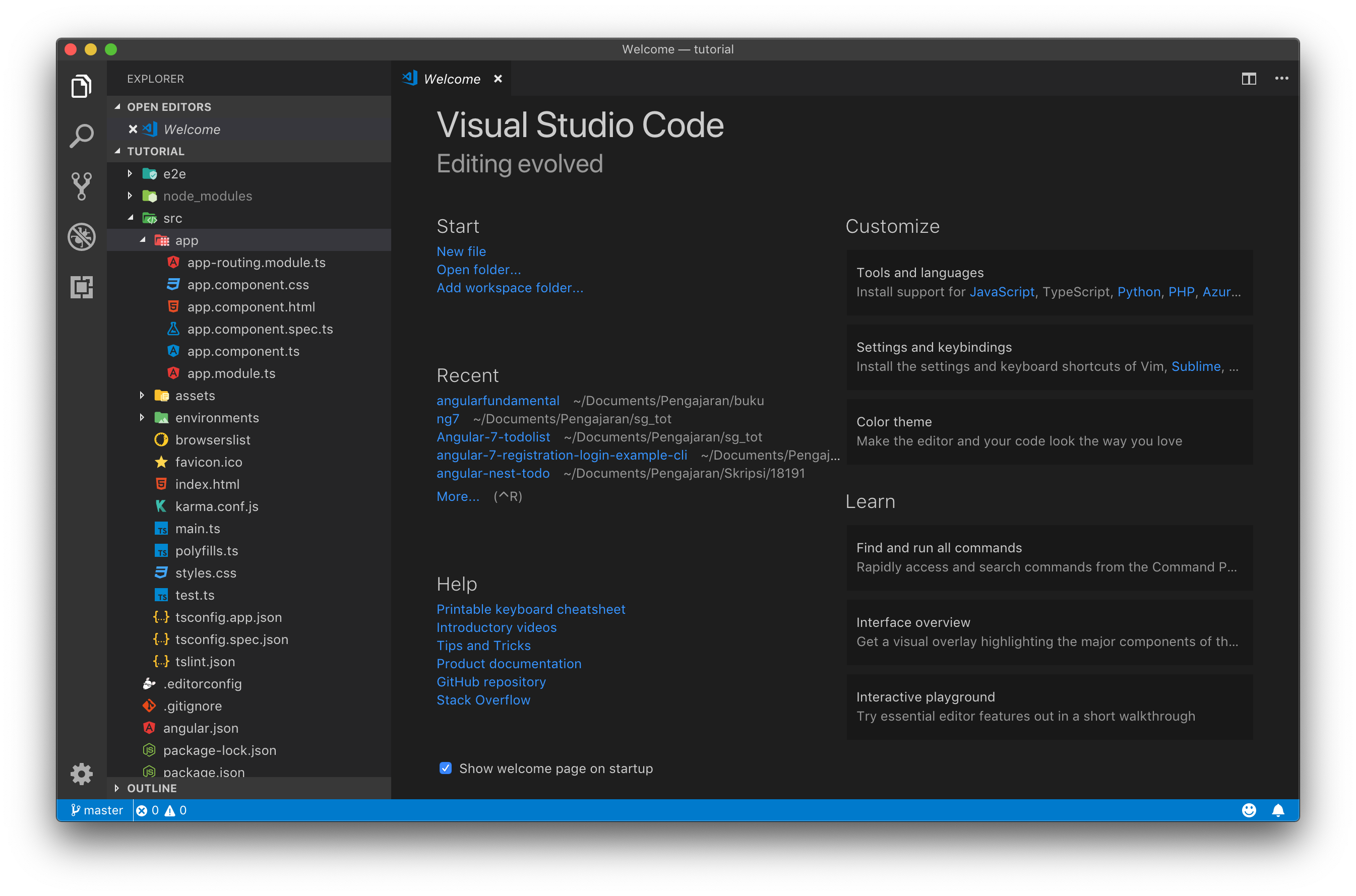
Task: Open the Search view in the activity bar
Action: tap(81, 136)
